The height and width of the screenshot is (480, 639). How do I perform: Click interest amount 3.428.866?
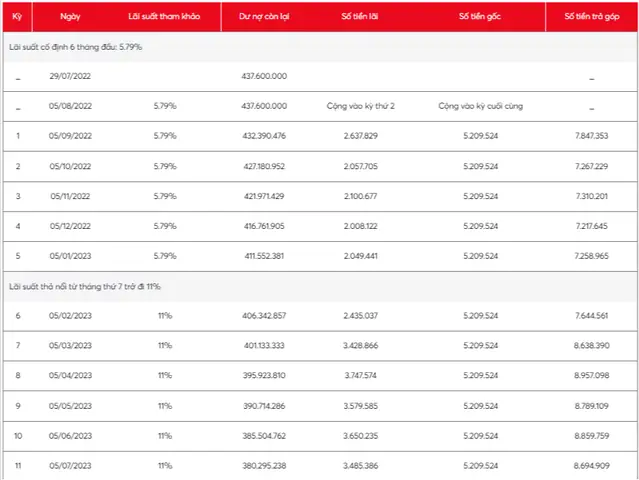361,346
